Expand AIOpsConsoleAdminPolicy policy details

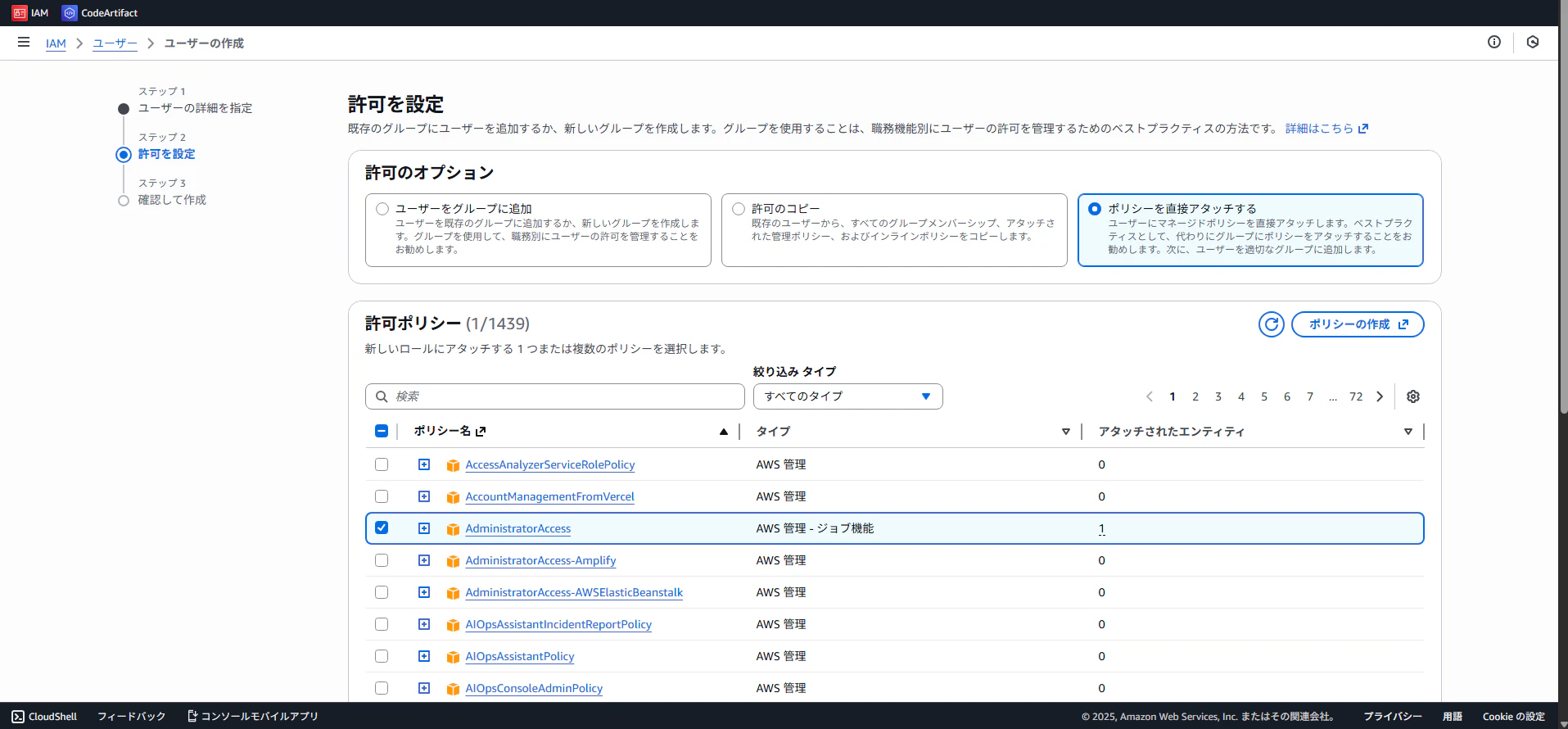[x=424, y=688]
